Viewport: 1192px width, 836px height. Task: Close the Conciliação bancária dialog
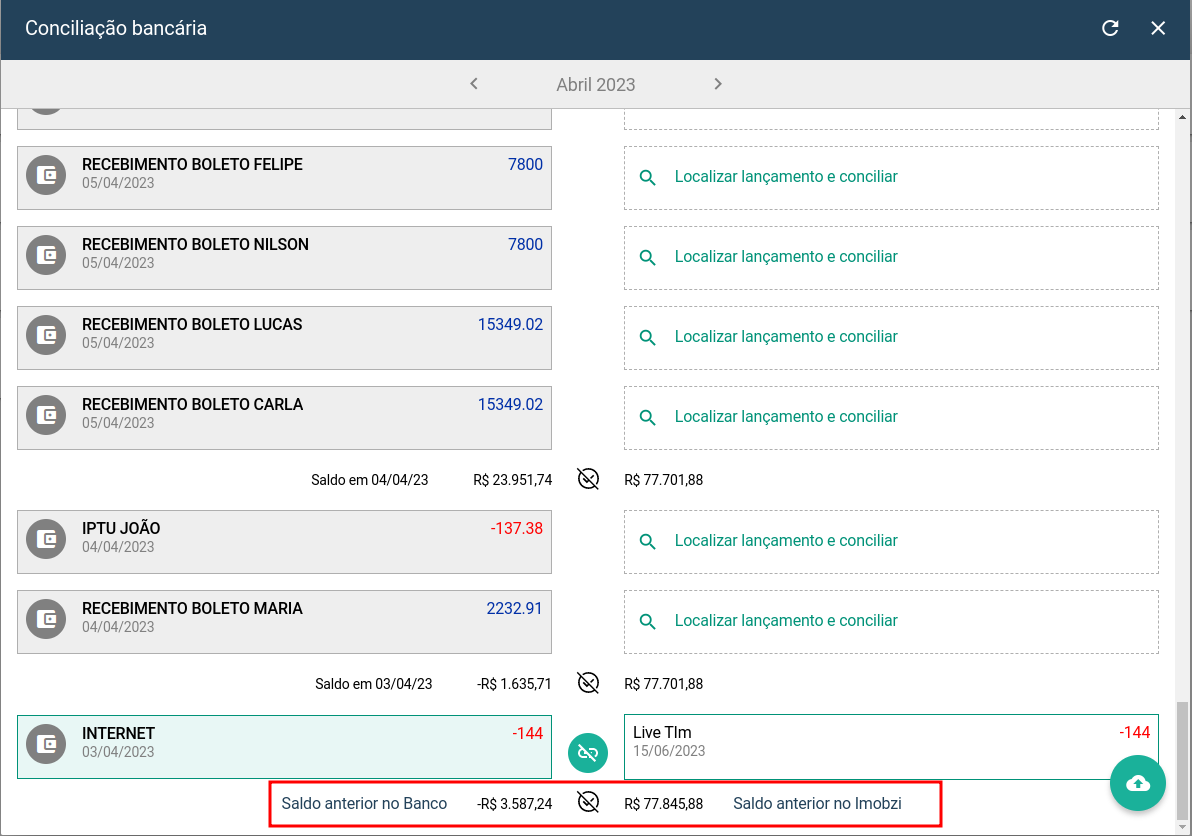(1158, 28)
